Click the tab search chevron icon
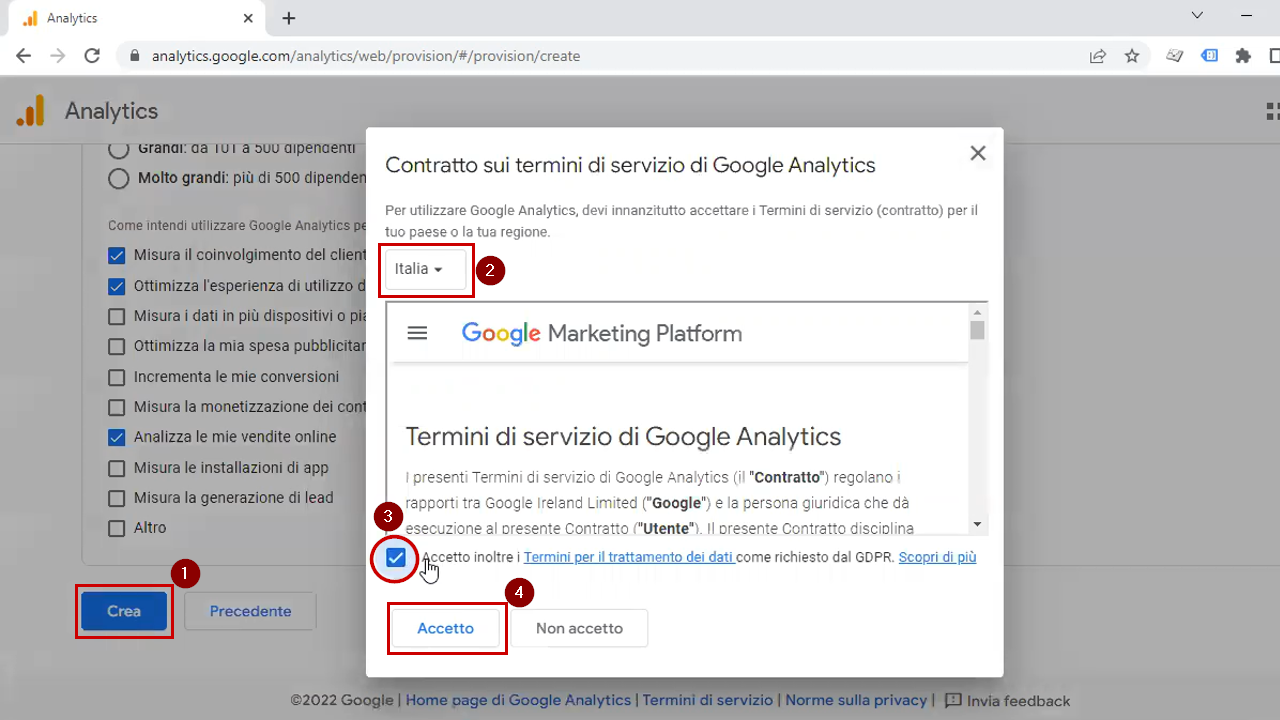Image resolution: width=1280 pixels, height=720 pixels. pos(1198,15)
